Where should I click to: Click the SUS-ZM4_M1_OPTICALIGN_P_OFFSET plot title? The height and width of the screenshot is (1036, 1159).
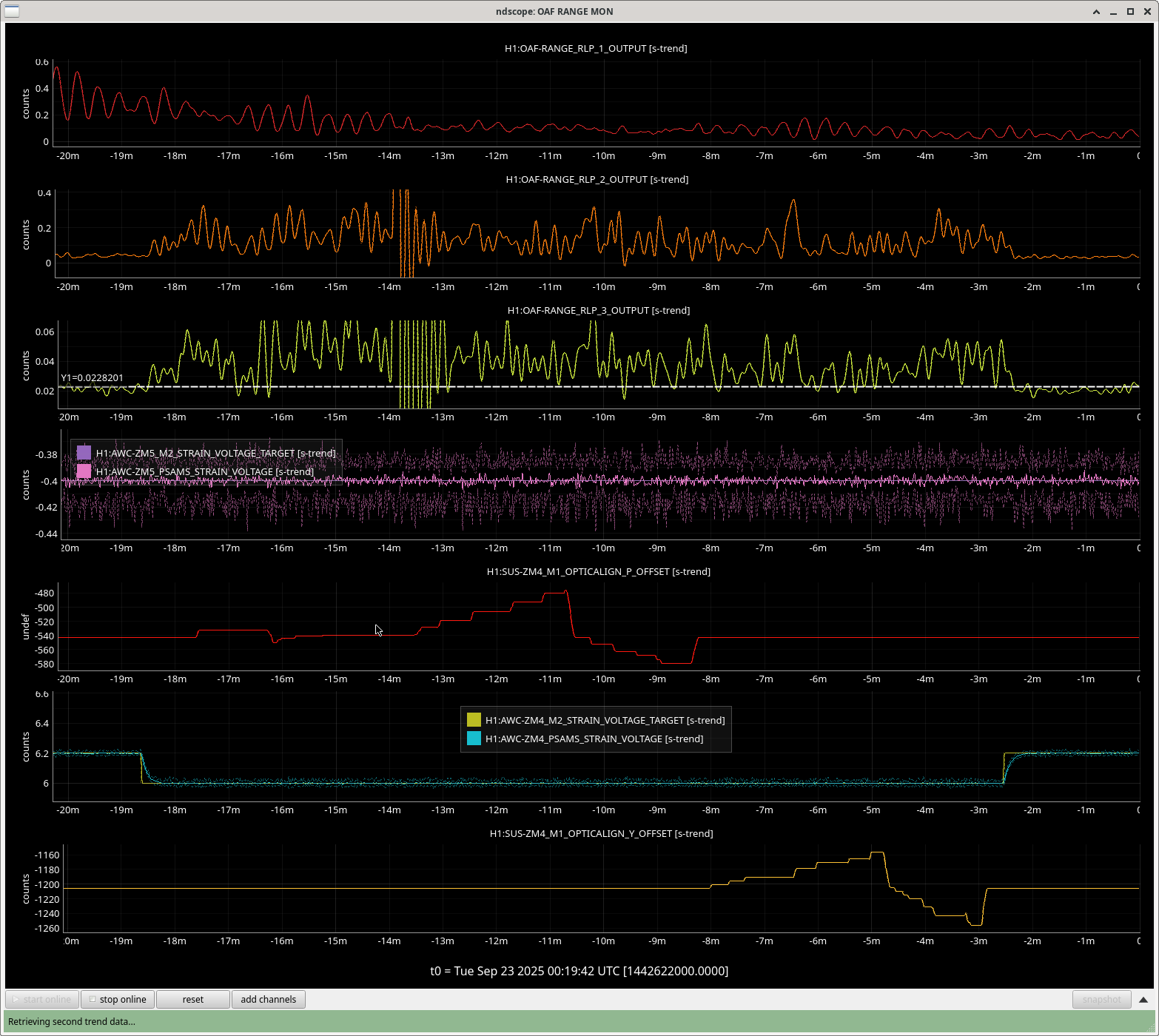pyautogui.click(x=598, y=571)
